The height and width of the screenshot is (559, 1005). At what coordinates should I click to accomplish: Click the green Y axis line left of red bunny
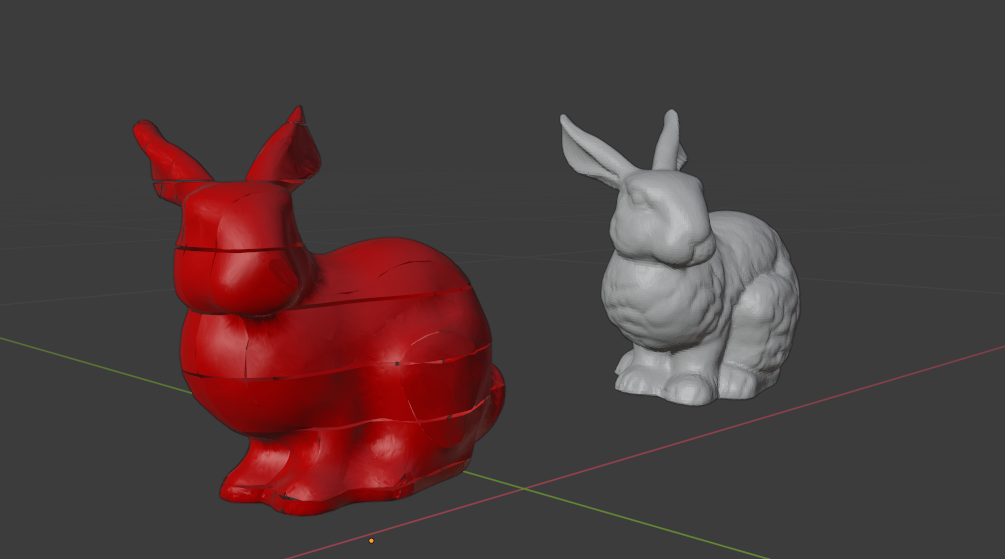(96, 363)
